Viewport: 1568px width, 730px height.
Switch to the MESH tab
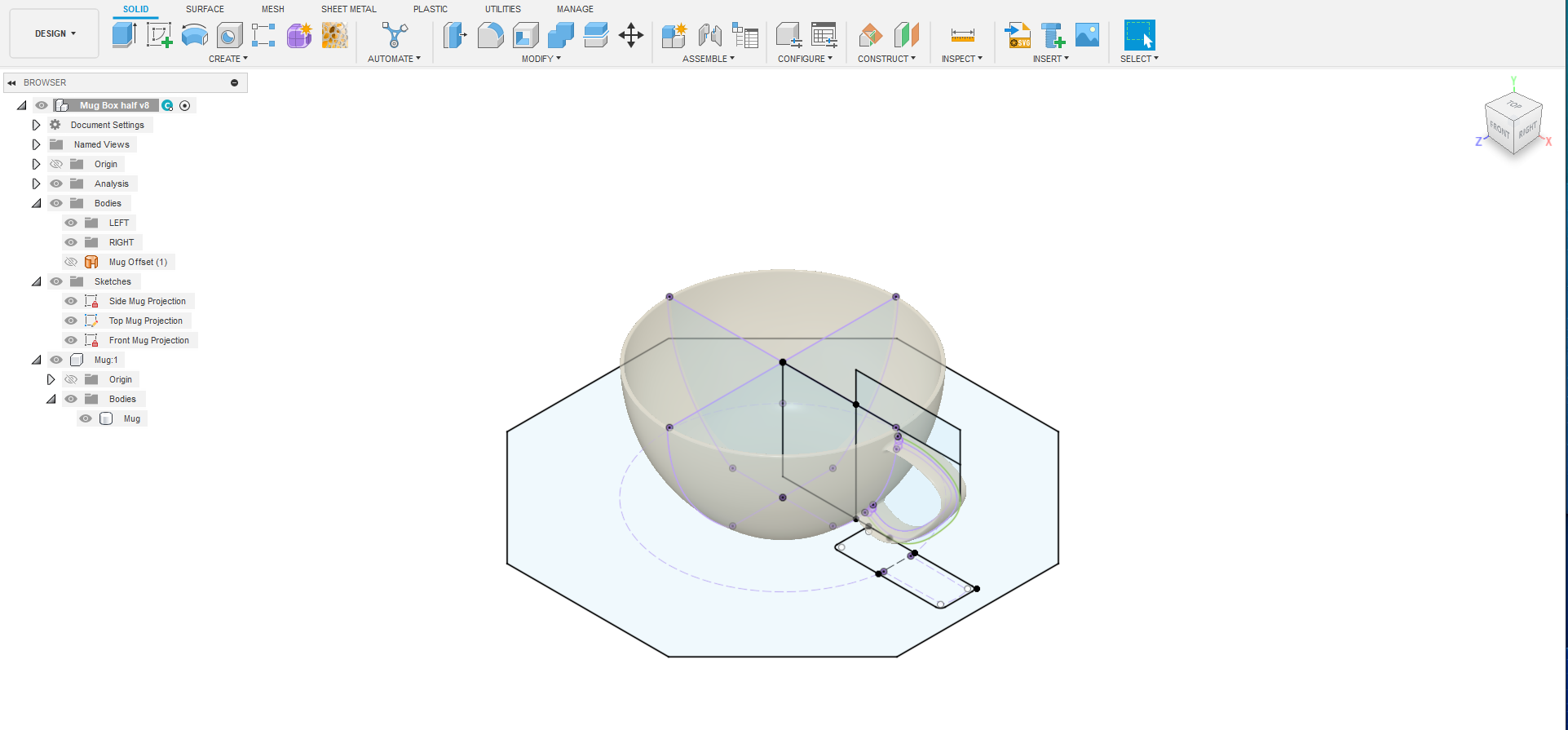click(x=273, y=9)
